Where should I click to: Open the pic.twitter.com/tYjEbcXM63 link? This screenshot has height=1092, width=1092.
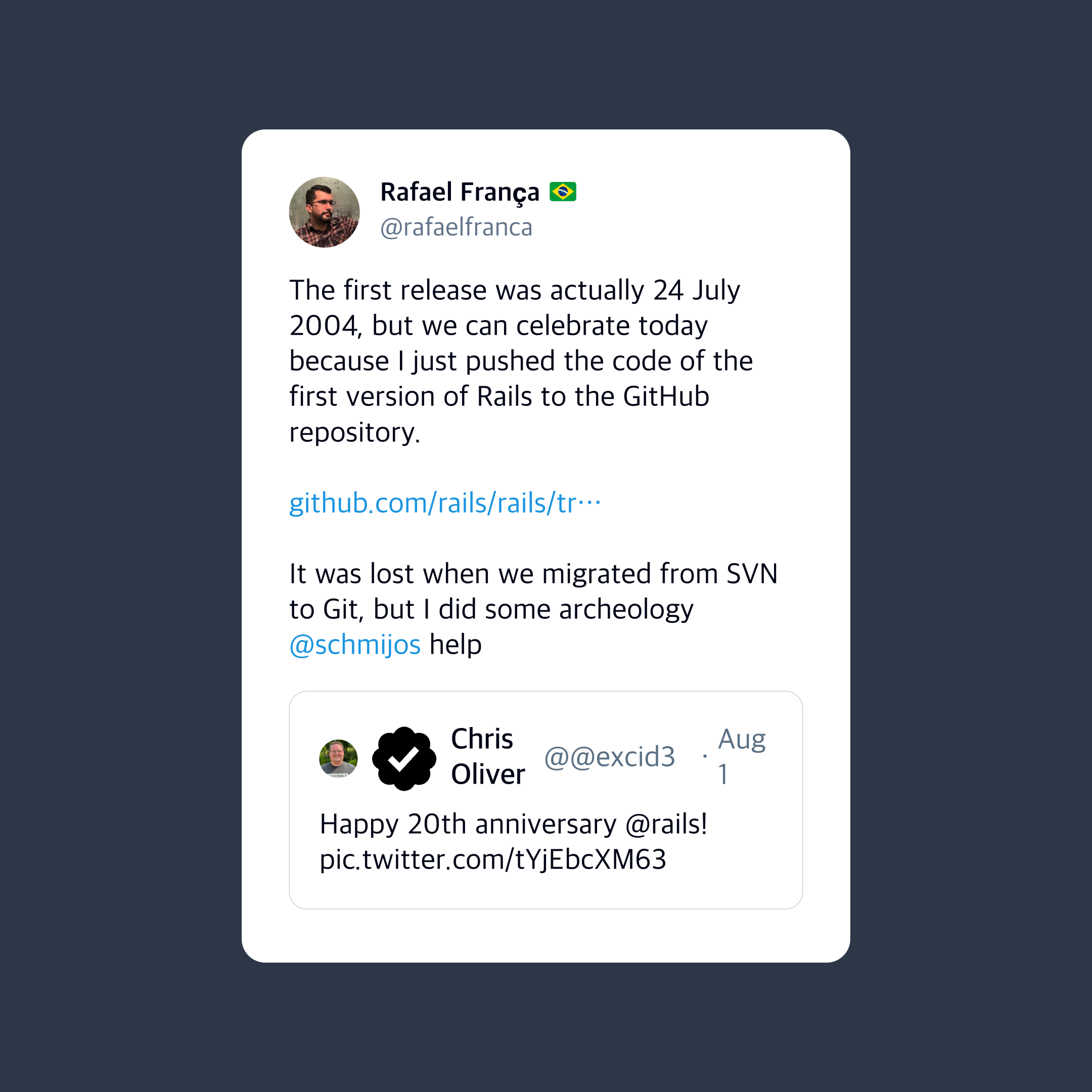point(493,859)
